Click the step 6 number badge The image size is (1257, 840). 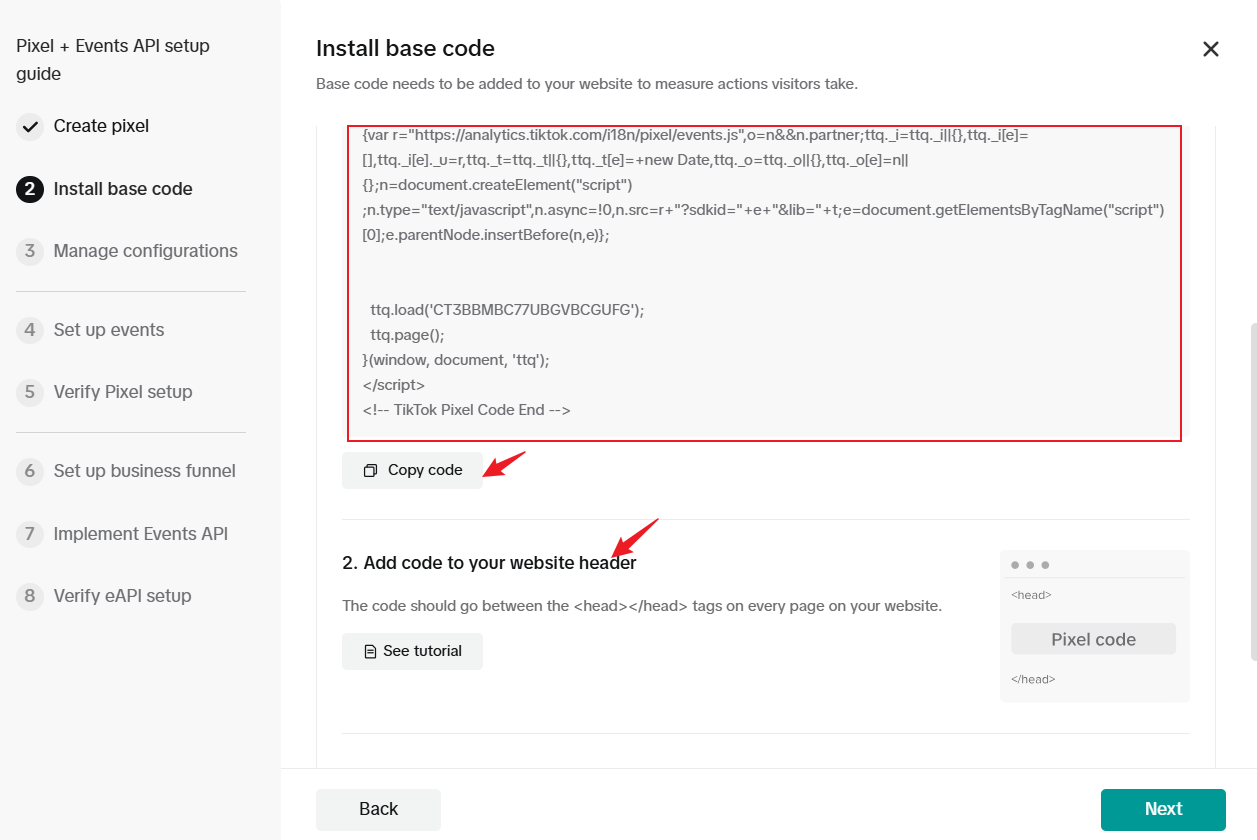(x=30, y=471)
